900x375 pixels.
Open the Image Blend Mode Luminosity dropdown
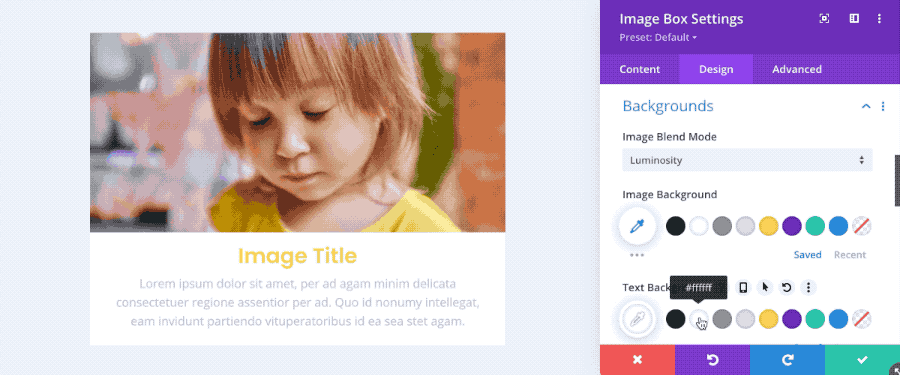[x=747, y=160]
